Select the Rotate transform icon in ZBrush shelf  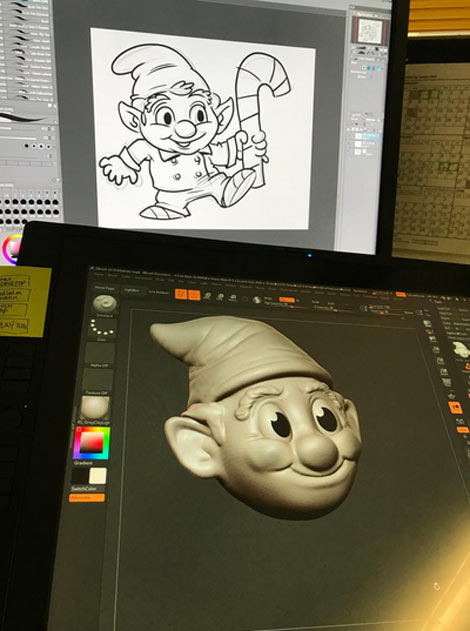coord(233,298)
